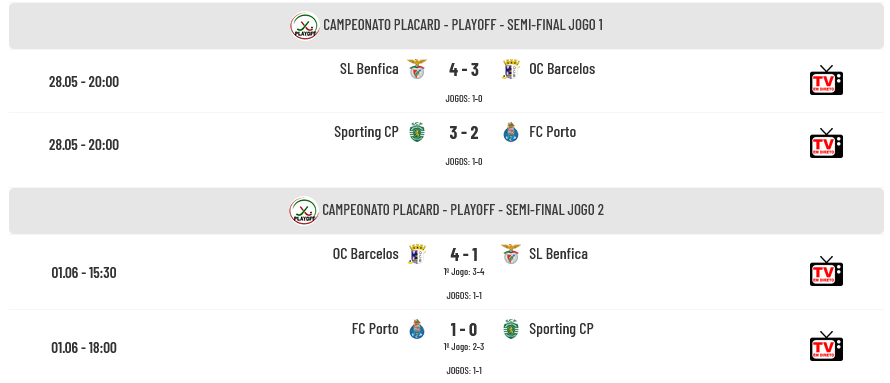The image size is (890, 383).
Task: Click the Playoff logo in the Jogo 2 header
Action: 304,211
